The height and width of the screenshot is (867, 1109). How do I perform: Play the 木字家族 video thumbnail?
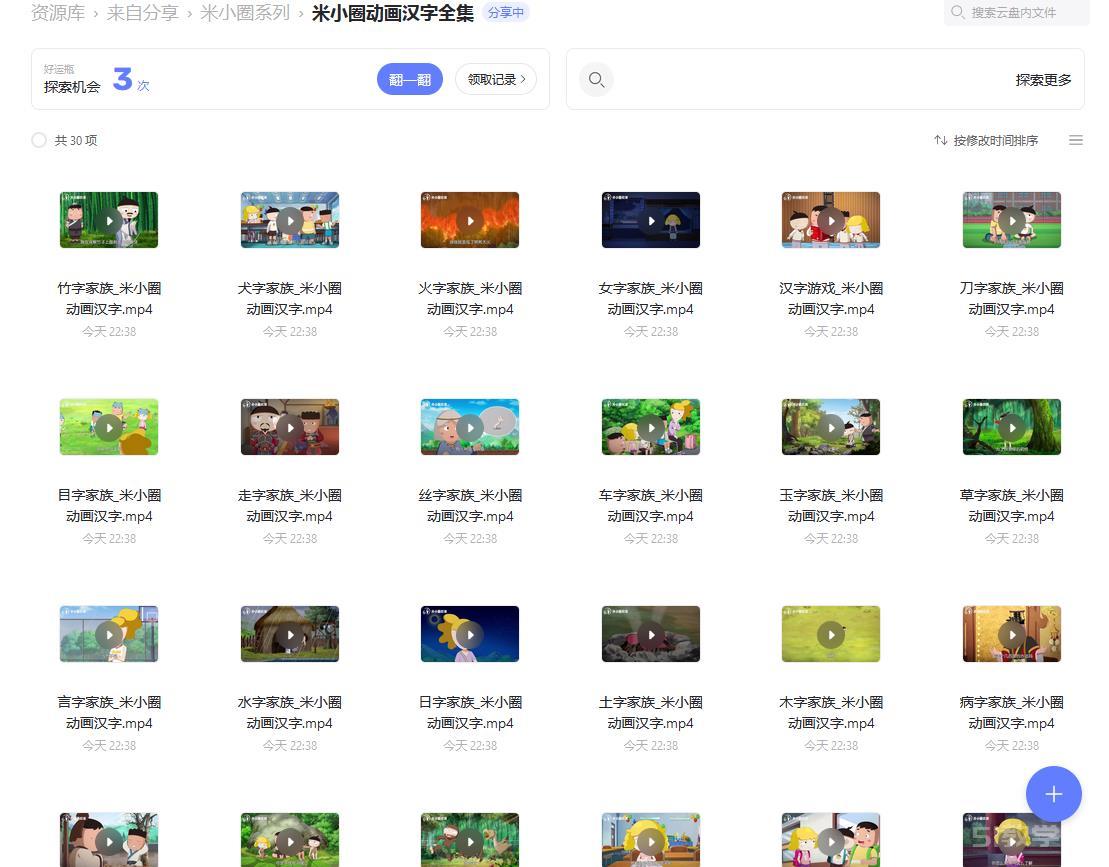pyautogui.click(x=830, y=634)
